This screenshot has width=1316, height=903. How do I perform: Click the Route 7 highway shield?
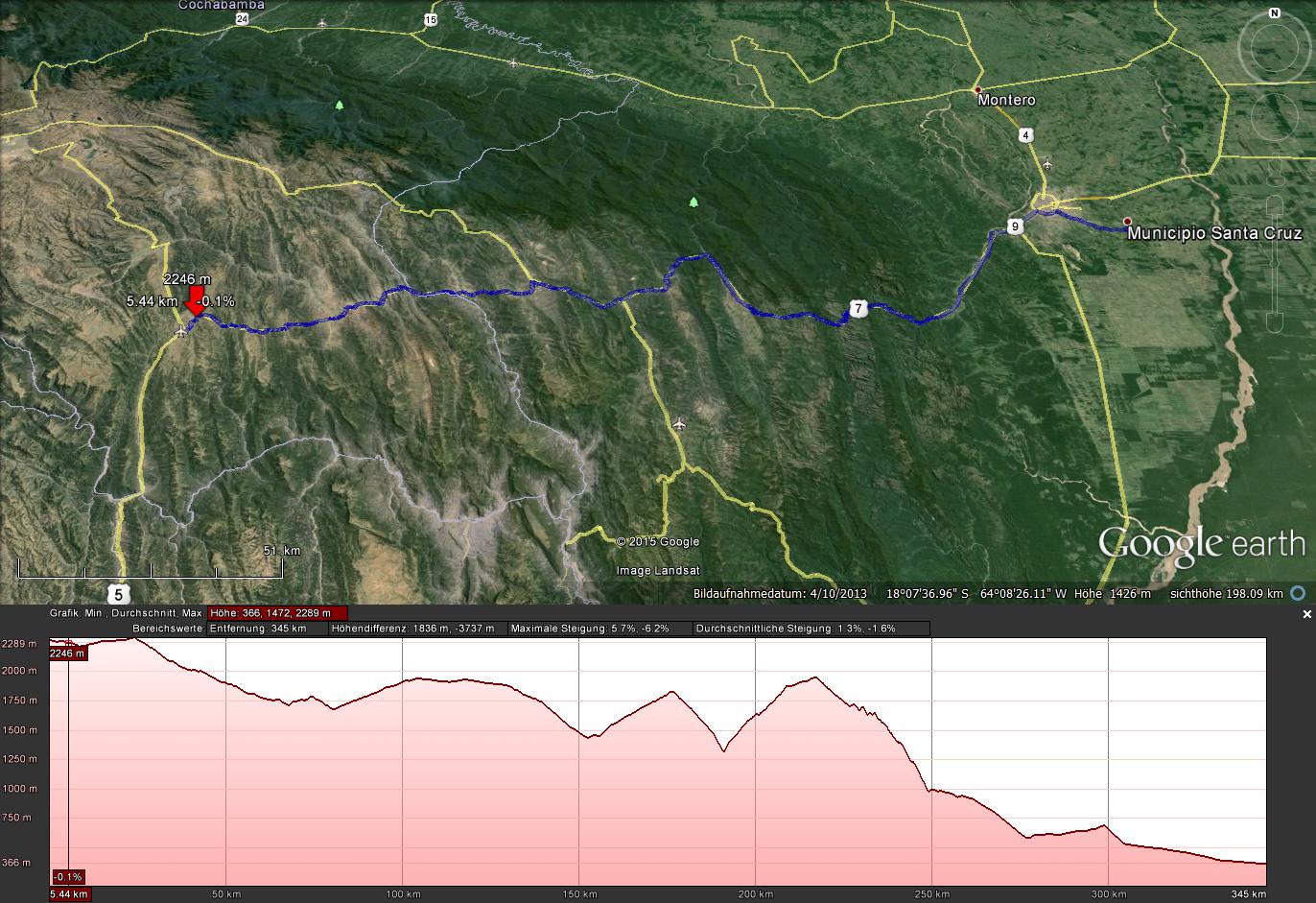[858, 309]
